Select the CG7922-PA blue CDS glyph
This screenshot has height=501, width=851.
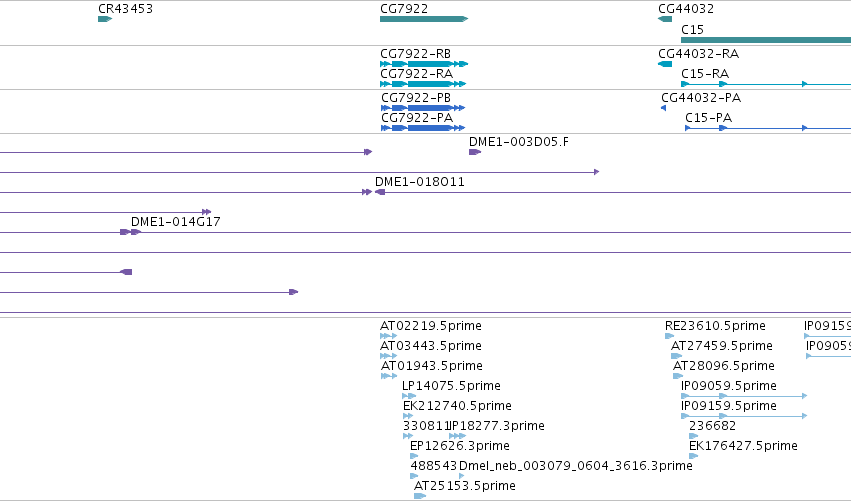click(x=423, y=128)
